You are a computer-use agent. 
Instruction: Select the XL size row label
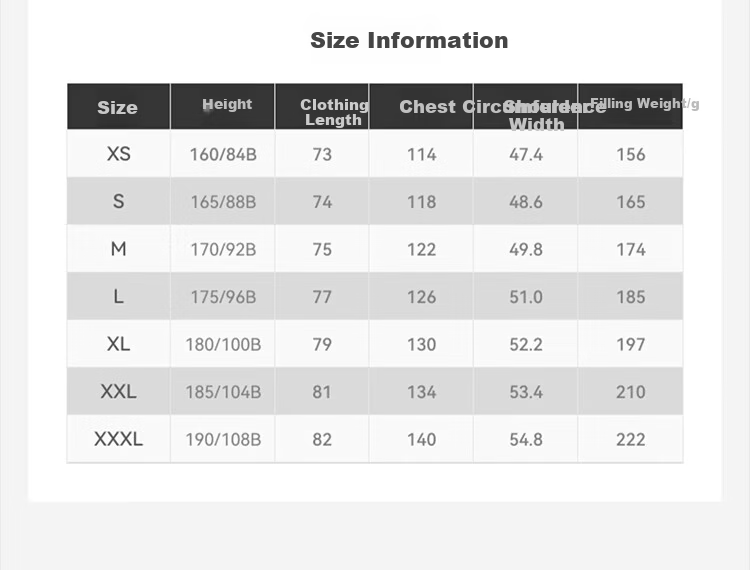pos(119,344)
